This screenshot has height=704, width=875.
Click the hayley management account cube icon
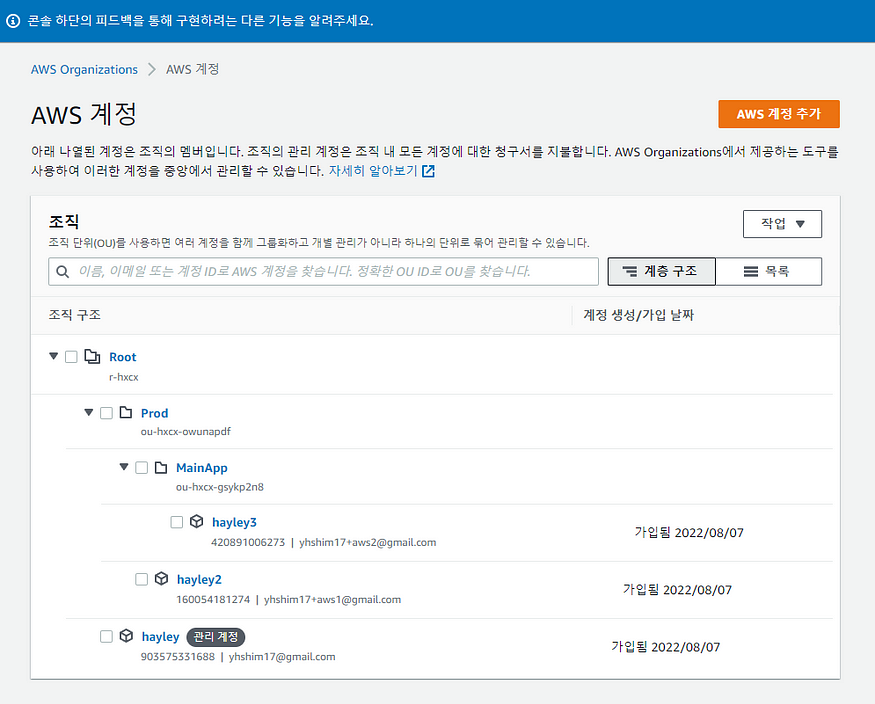tap(127, 635)
